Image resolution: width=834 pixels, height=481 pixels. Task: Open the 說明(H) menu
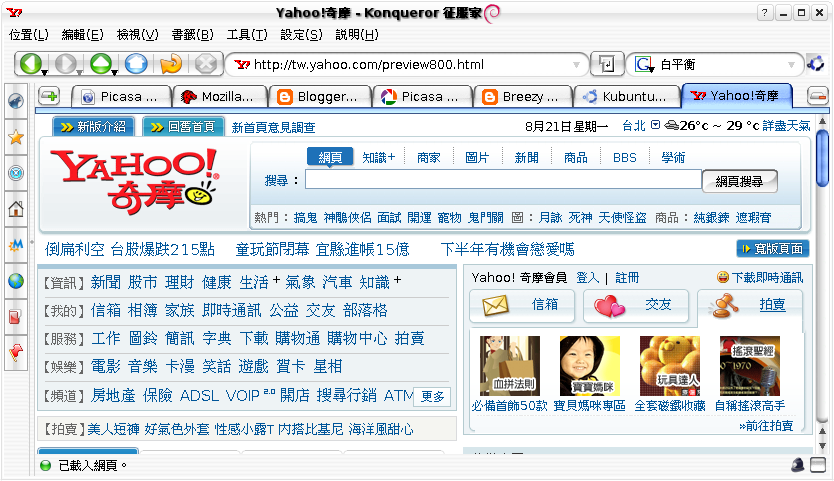pyautogui.click(x=357, y=35)
